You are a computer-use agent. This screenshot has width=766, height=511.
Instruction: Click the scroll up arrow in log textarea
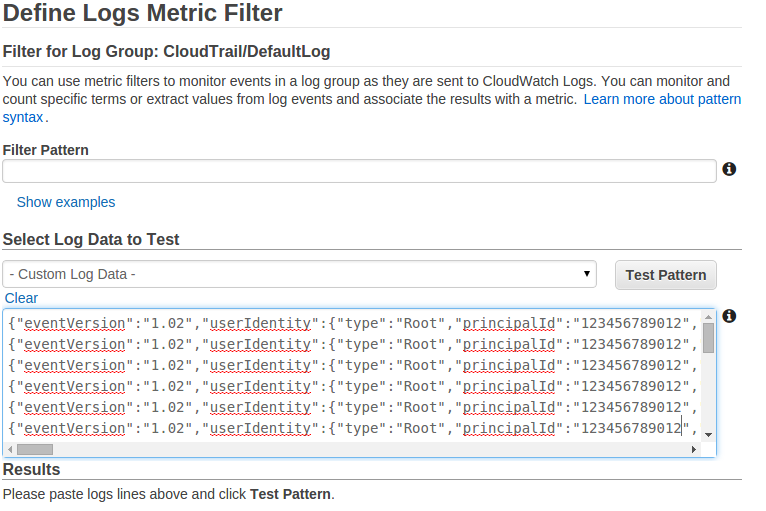[x=708, y=317]
